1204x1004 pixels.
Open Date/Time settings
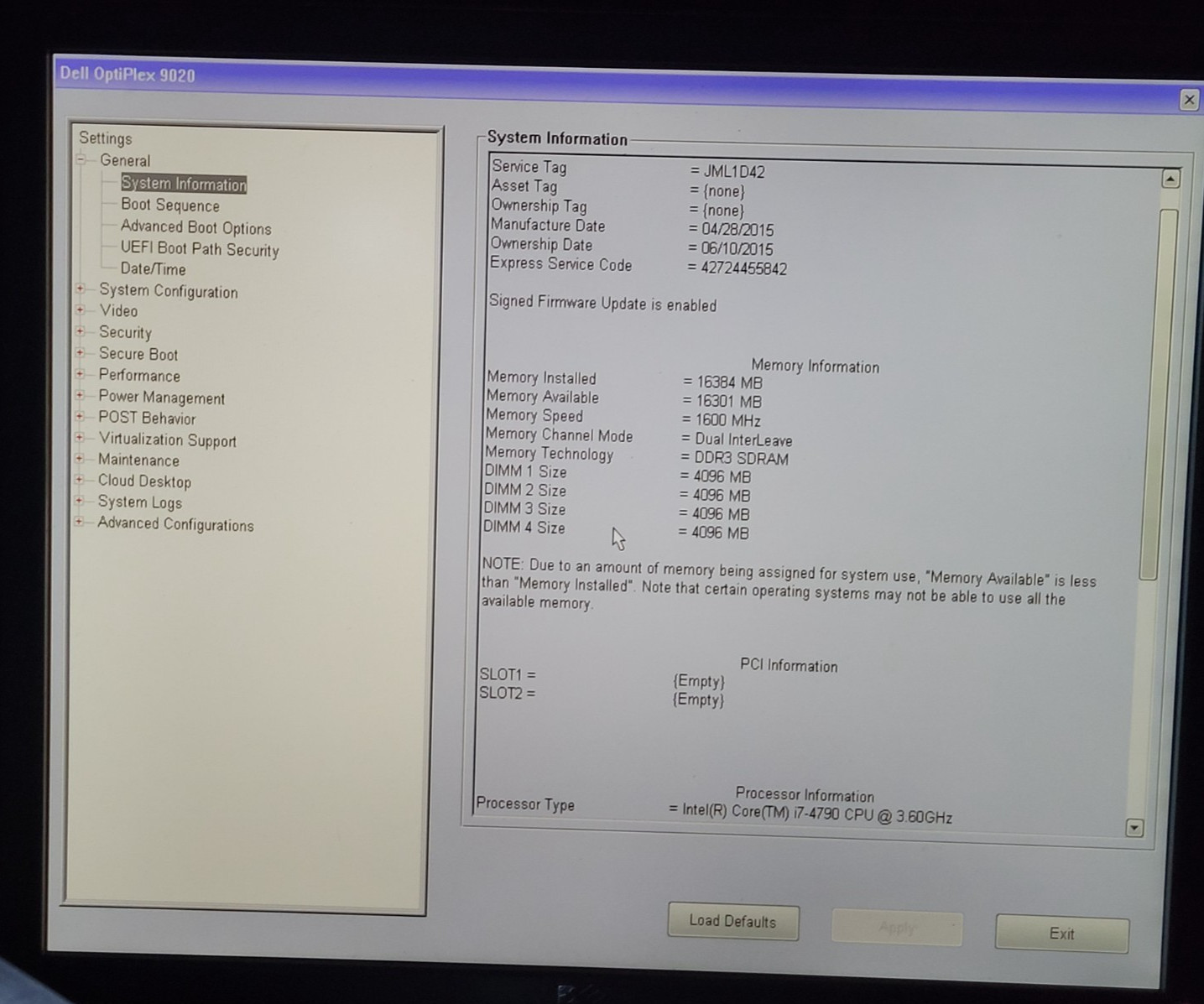click(x=153, y=269)
